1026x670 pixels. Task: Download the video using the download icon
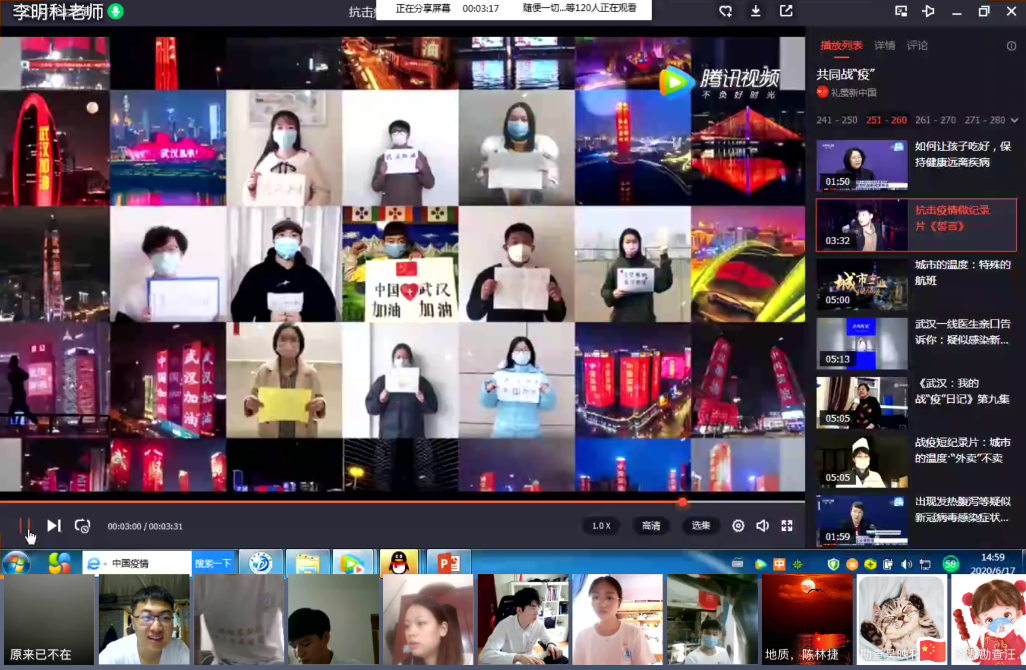click(756, 11)
